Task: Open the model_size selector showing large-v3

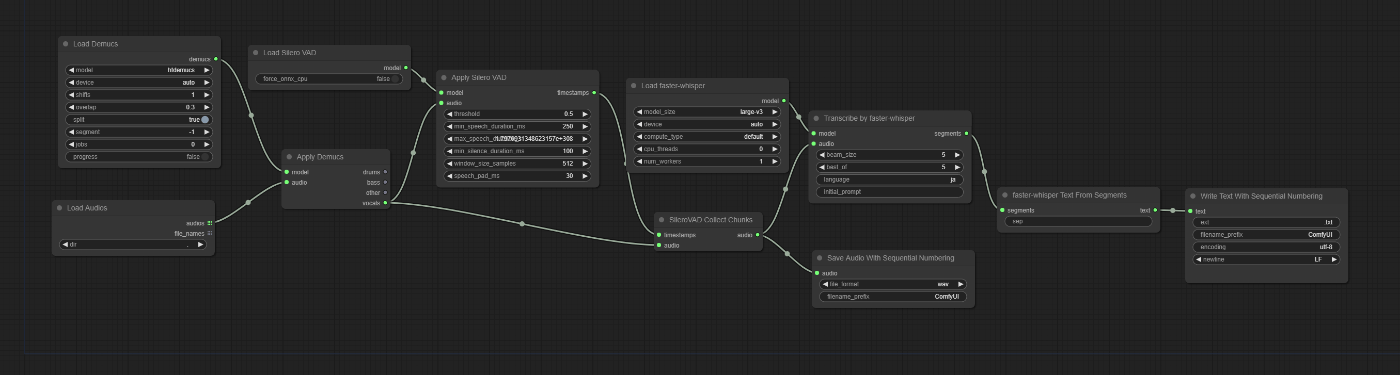Action: 707,112
